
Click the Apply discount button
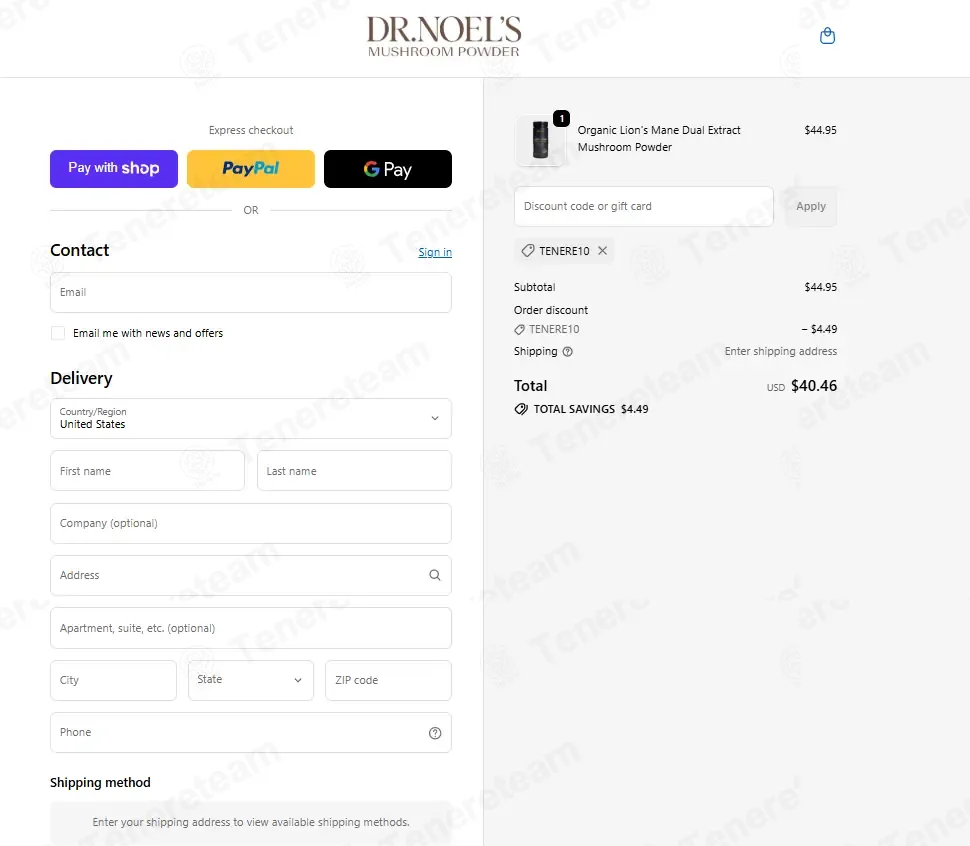(811, 207)
